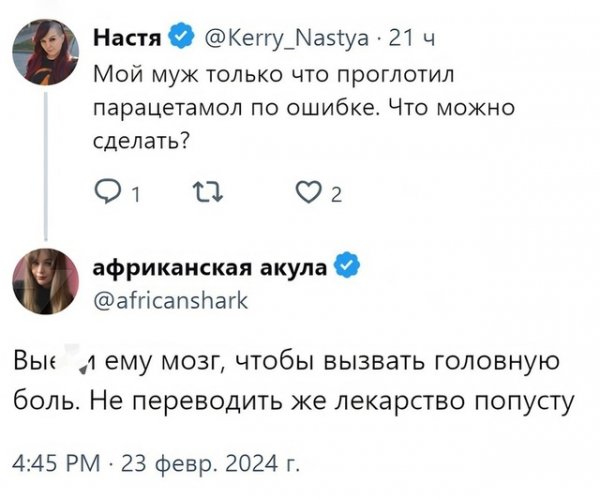600x499 pixels.
Task: Open Настя's profile avatar
Action: coord(44,53)
